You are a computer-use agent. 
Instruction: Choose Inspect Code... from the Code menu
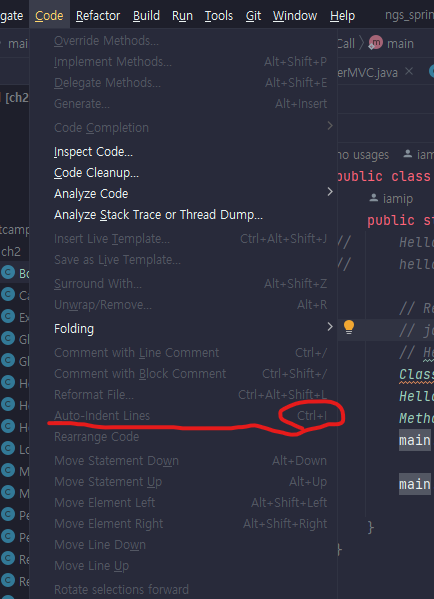[183, 152]
